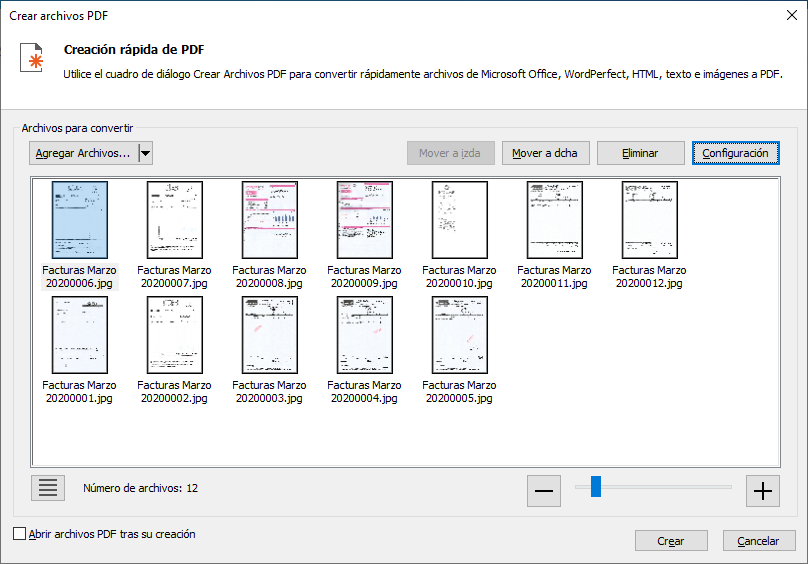Click the plus zoom-in thumbnail button
Viewport: 808px width, 564px height.
coord(763,490)
